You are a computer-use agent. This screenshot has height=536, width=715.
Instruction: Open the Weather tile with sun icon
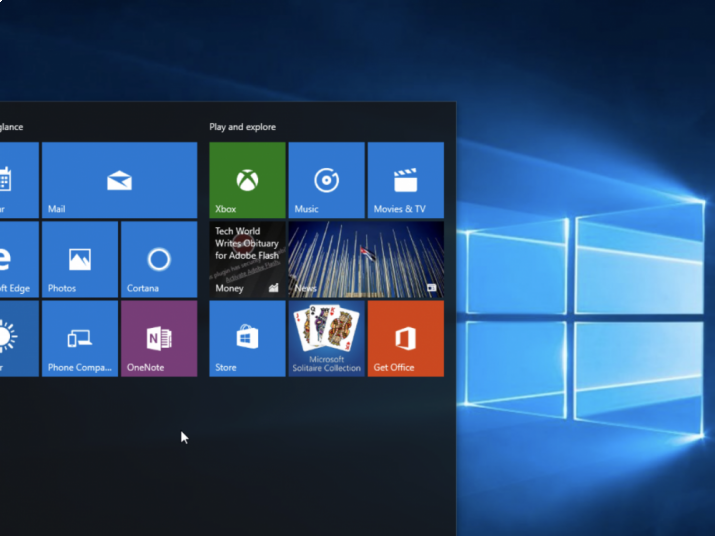tap(19, 338)
